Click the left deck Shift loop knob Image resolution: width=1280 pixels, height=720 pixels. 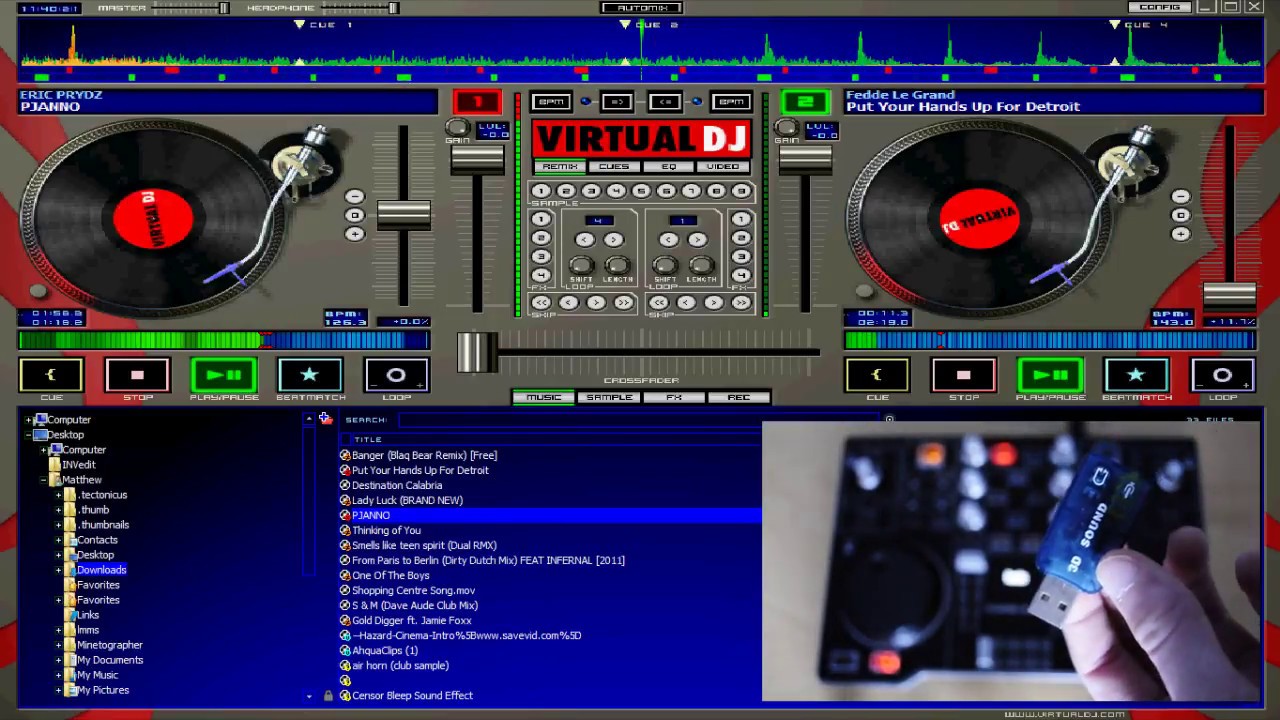(581, 265)
